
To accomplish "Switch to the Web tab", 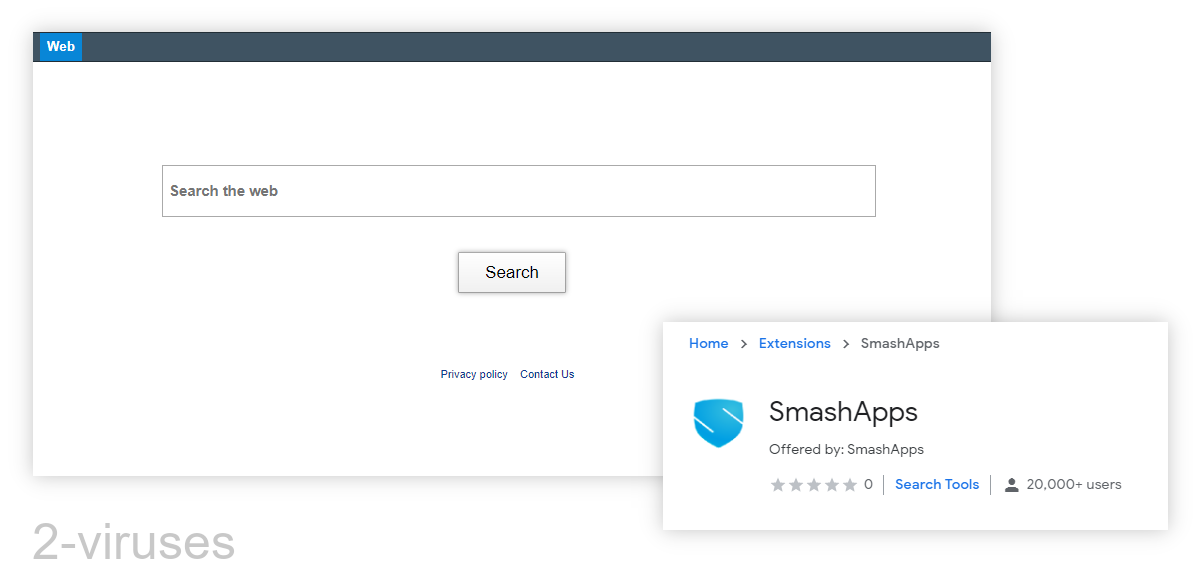I will [x=60, y=46].
